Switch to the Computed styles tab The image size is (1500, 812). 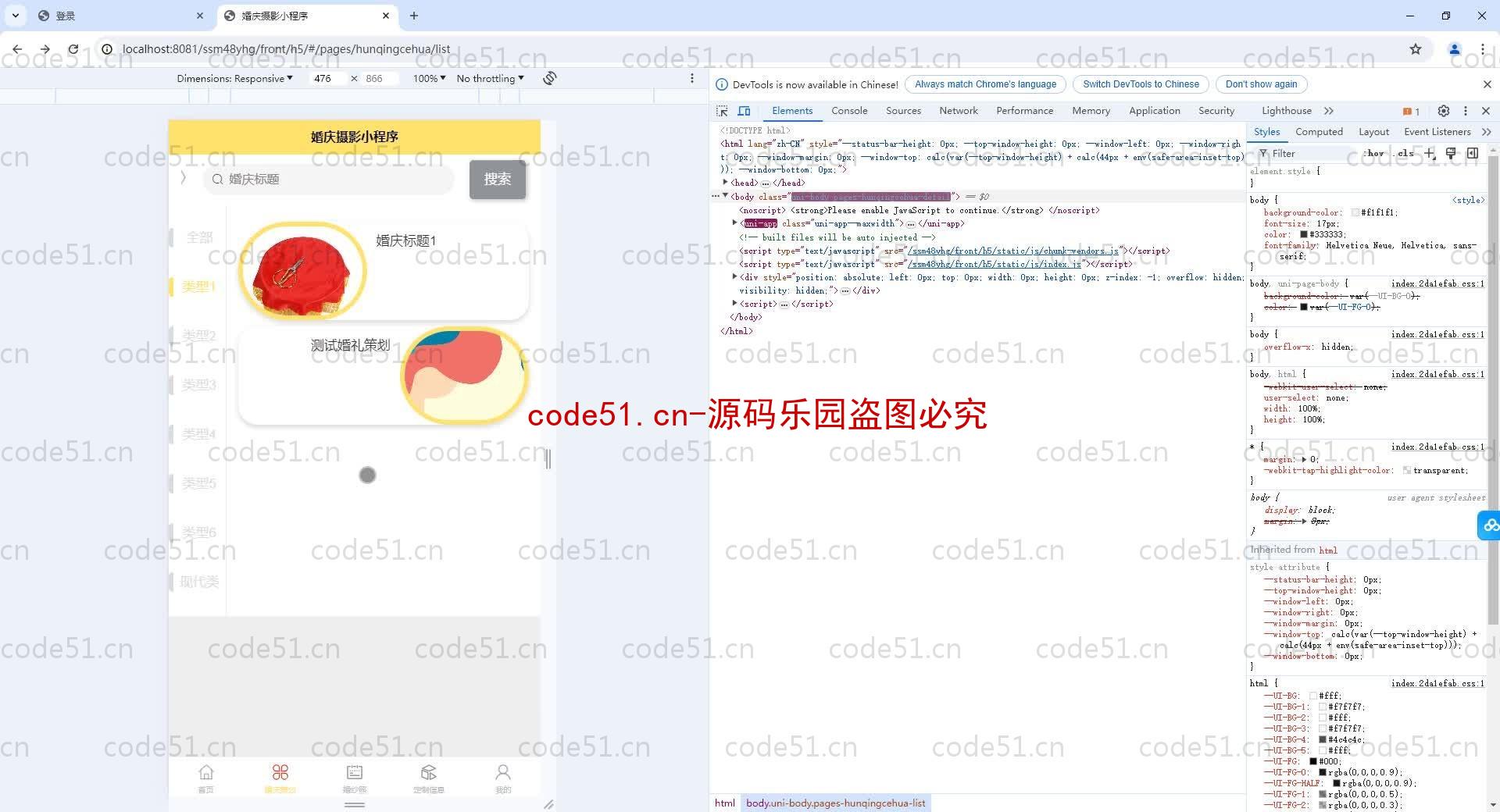point(1319,132)
